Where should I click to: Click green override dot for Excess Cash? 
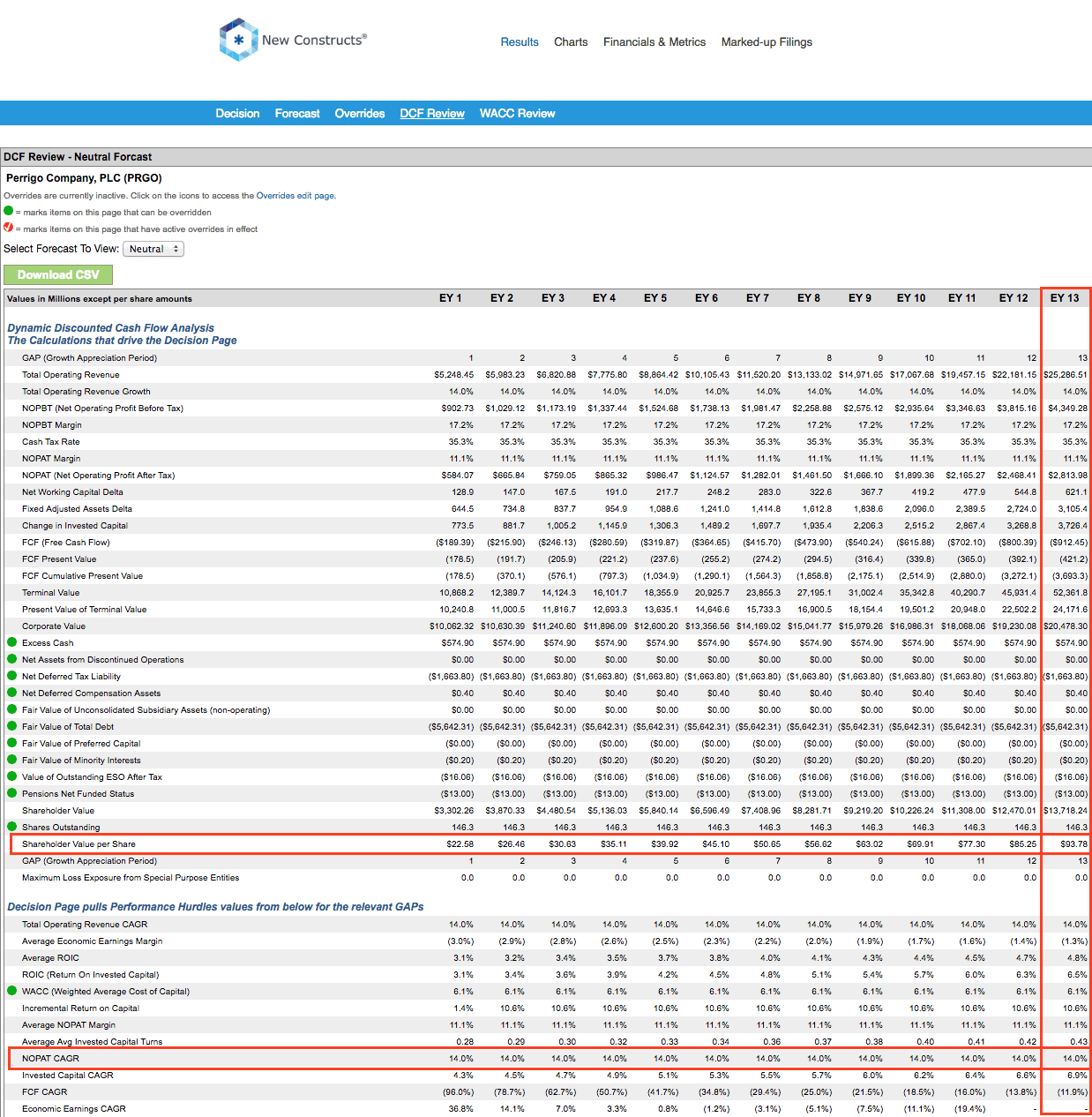[x=12, y=642]
